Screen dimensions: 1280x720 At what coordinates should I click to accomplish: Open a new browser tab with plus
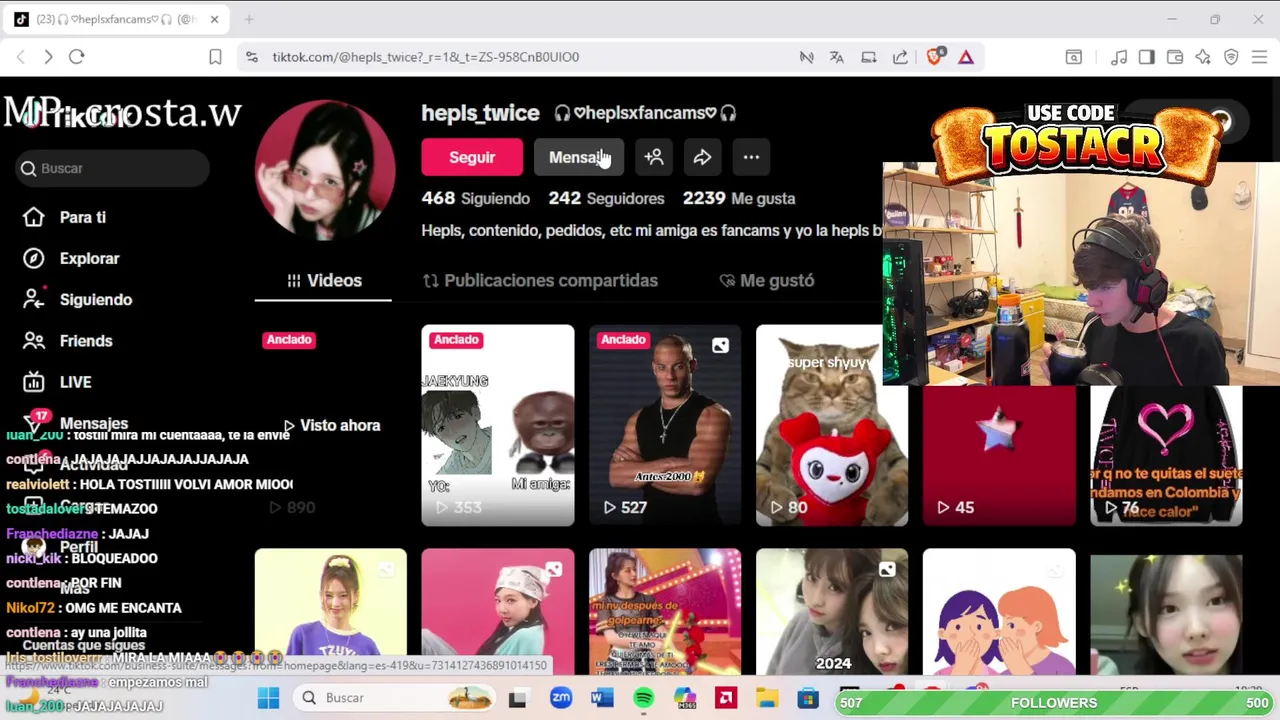tap(249, 19)
